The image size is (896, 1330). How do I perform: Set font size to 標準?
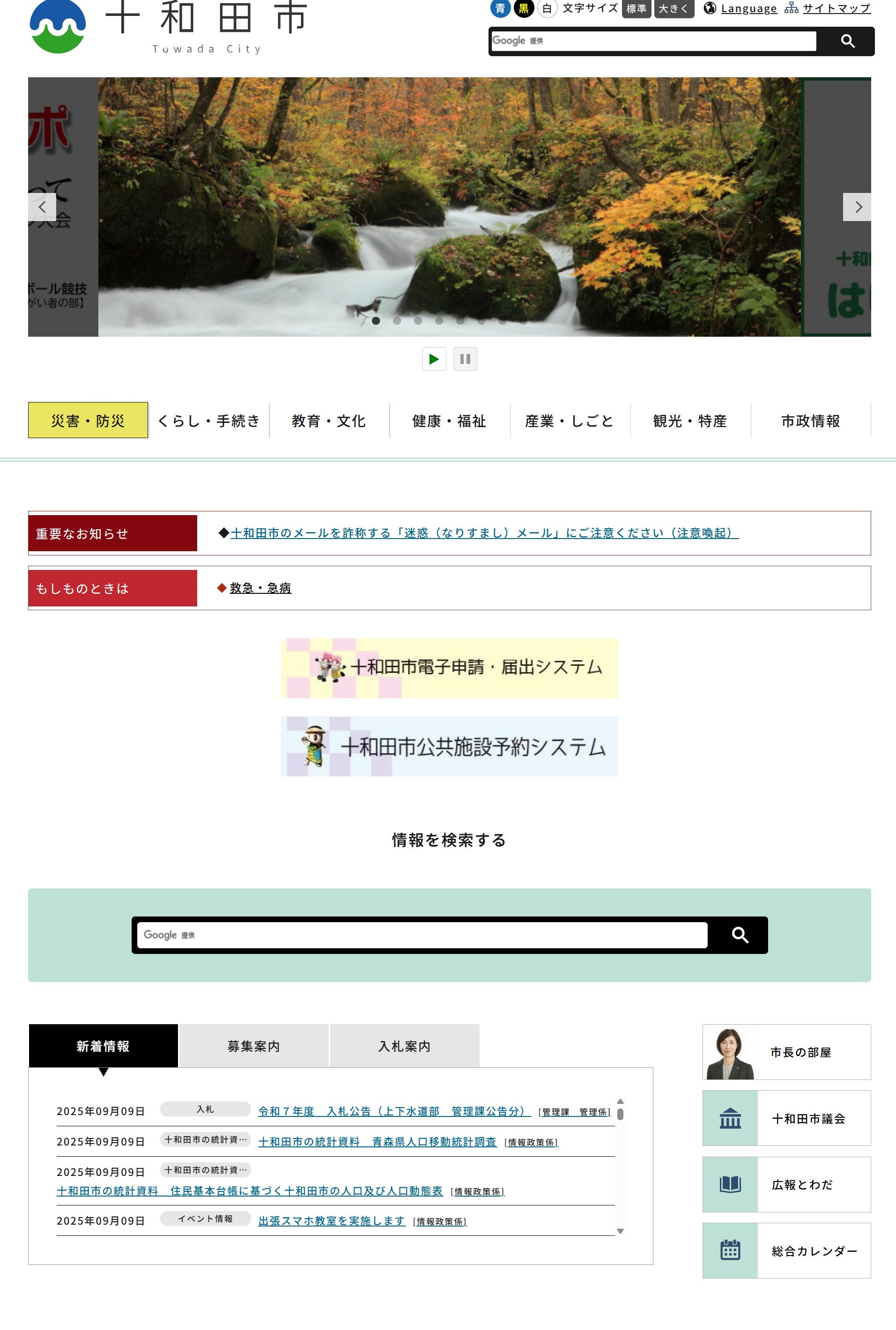[x=636, y=8]
